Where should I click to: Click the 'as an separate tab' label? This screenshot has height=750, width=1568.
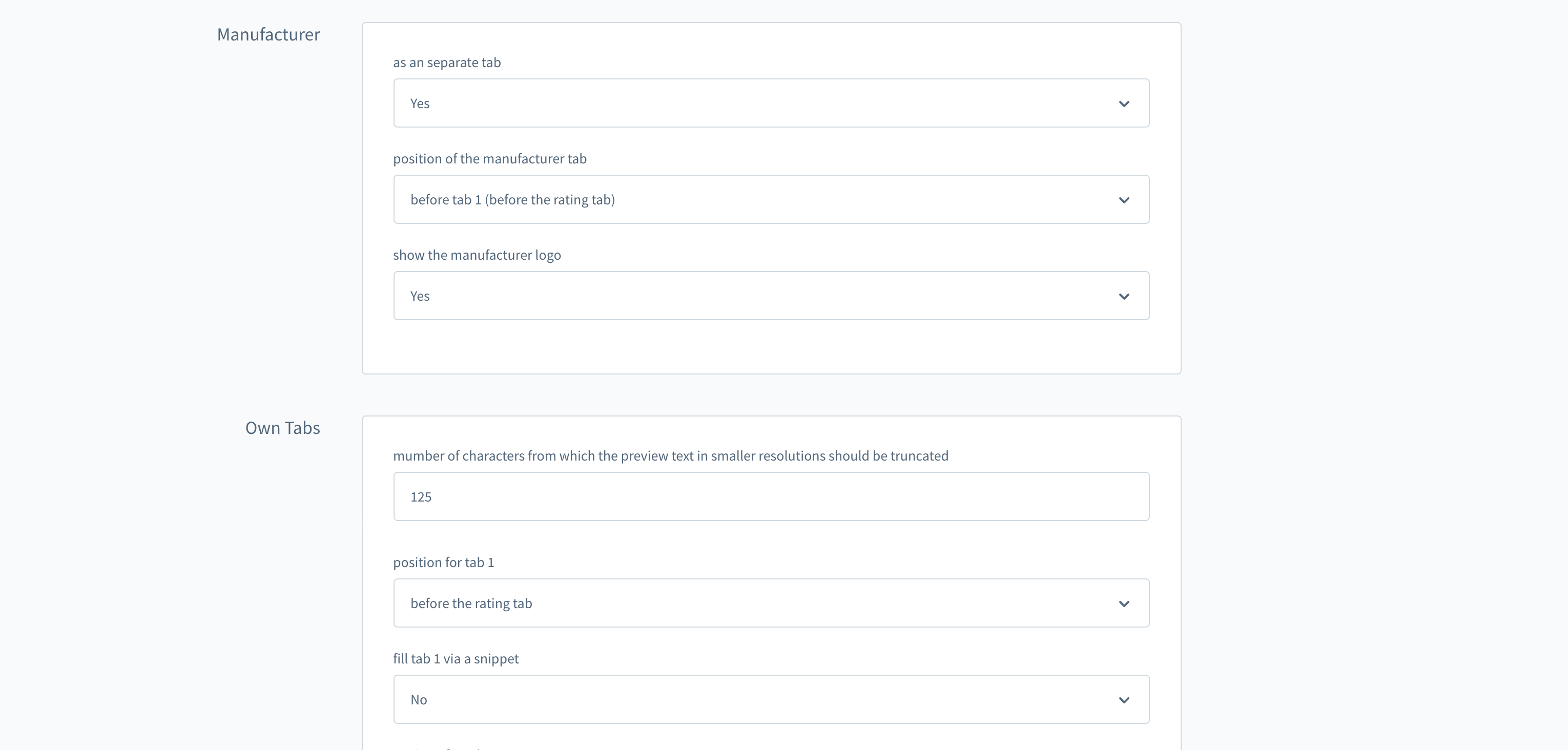[447, 62]
